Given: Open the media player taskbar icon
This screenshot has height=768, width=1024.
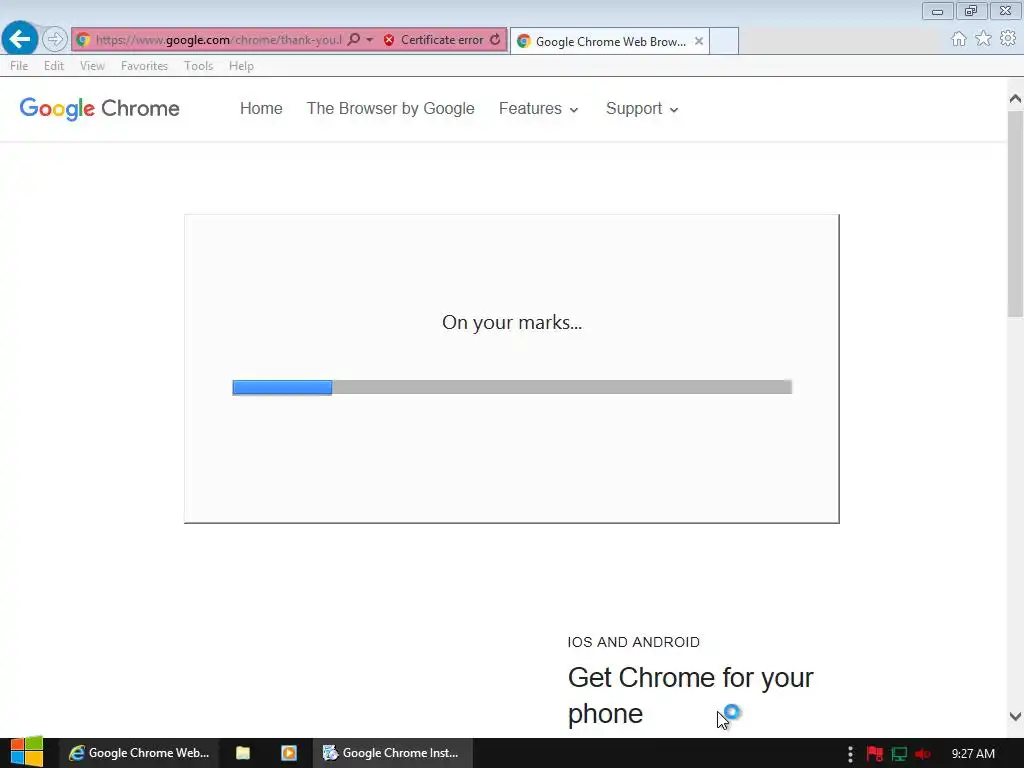Looking at the screenshot, I should [289, 753].
